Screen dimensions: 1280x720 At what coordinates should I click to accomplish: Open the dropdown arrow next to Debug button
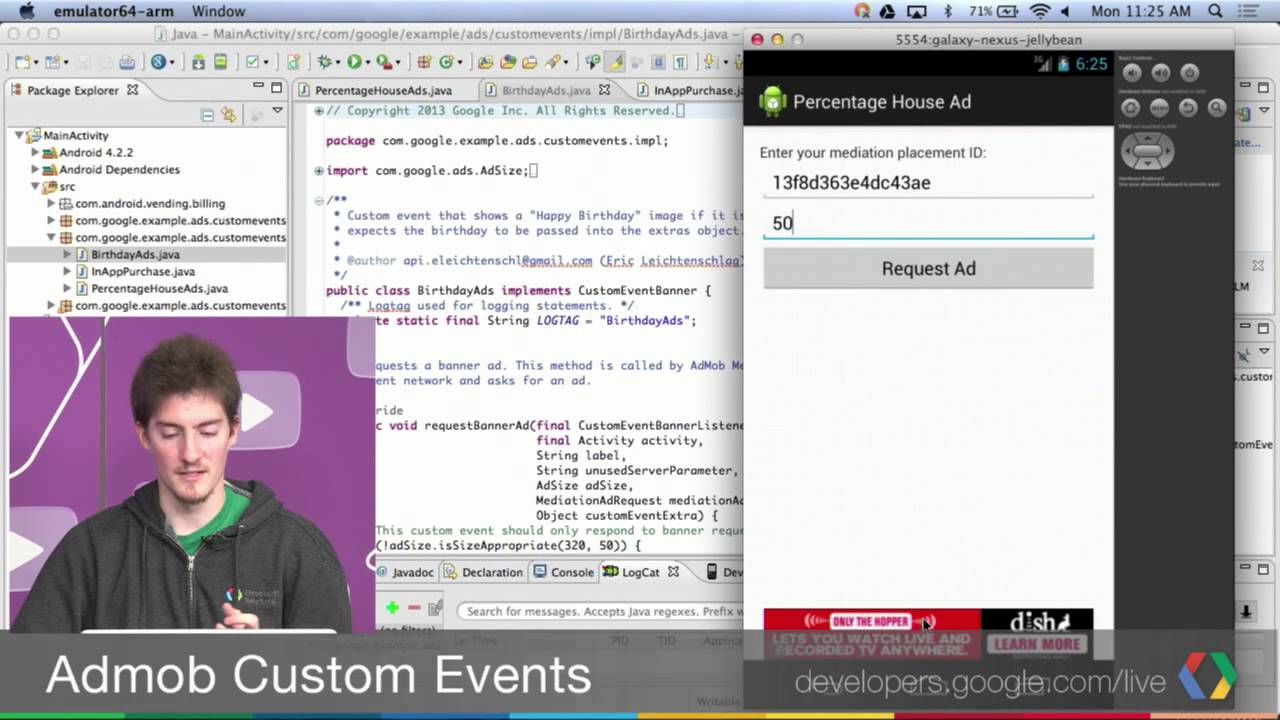pos(337,63)
